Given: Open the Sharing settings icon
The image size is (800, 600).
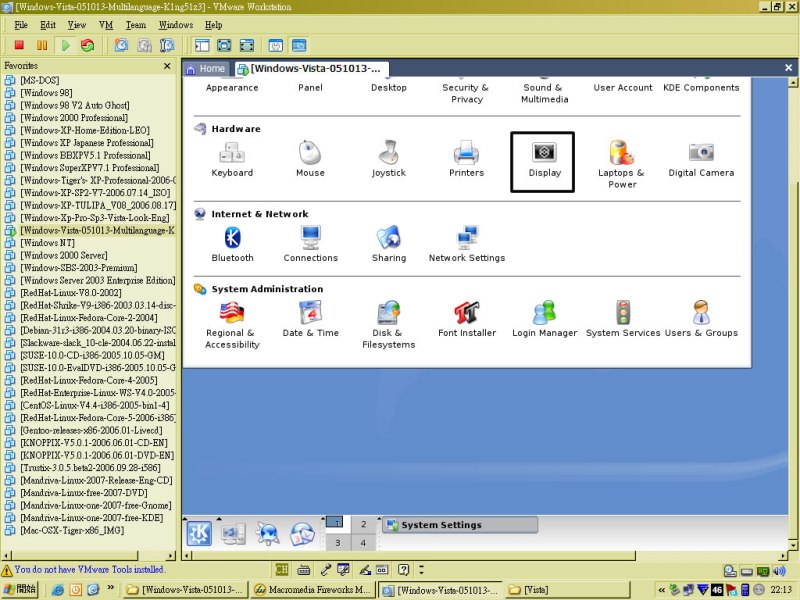Looking at the screenshot, I should 389,244.
